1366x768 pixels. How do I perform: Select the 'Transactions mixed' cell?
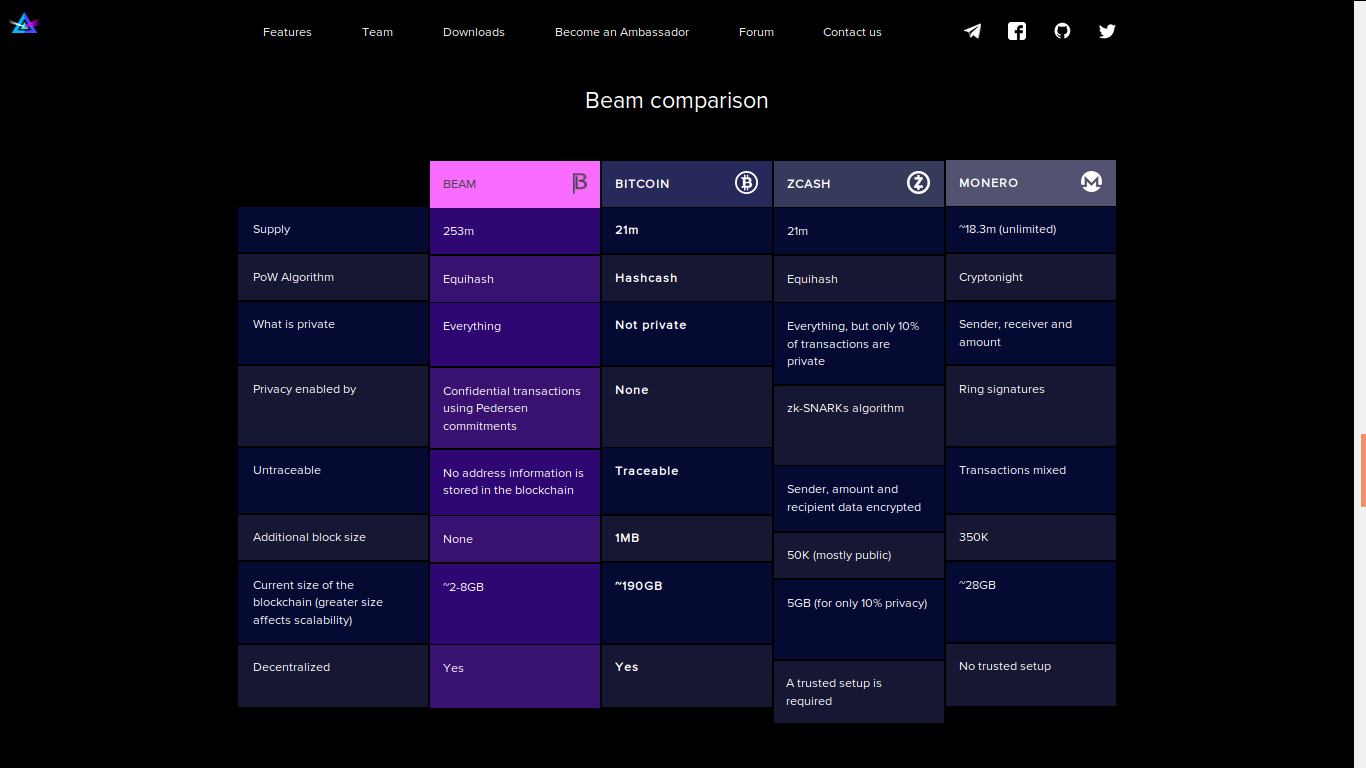click(x=1031, y=481)
